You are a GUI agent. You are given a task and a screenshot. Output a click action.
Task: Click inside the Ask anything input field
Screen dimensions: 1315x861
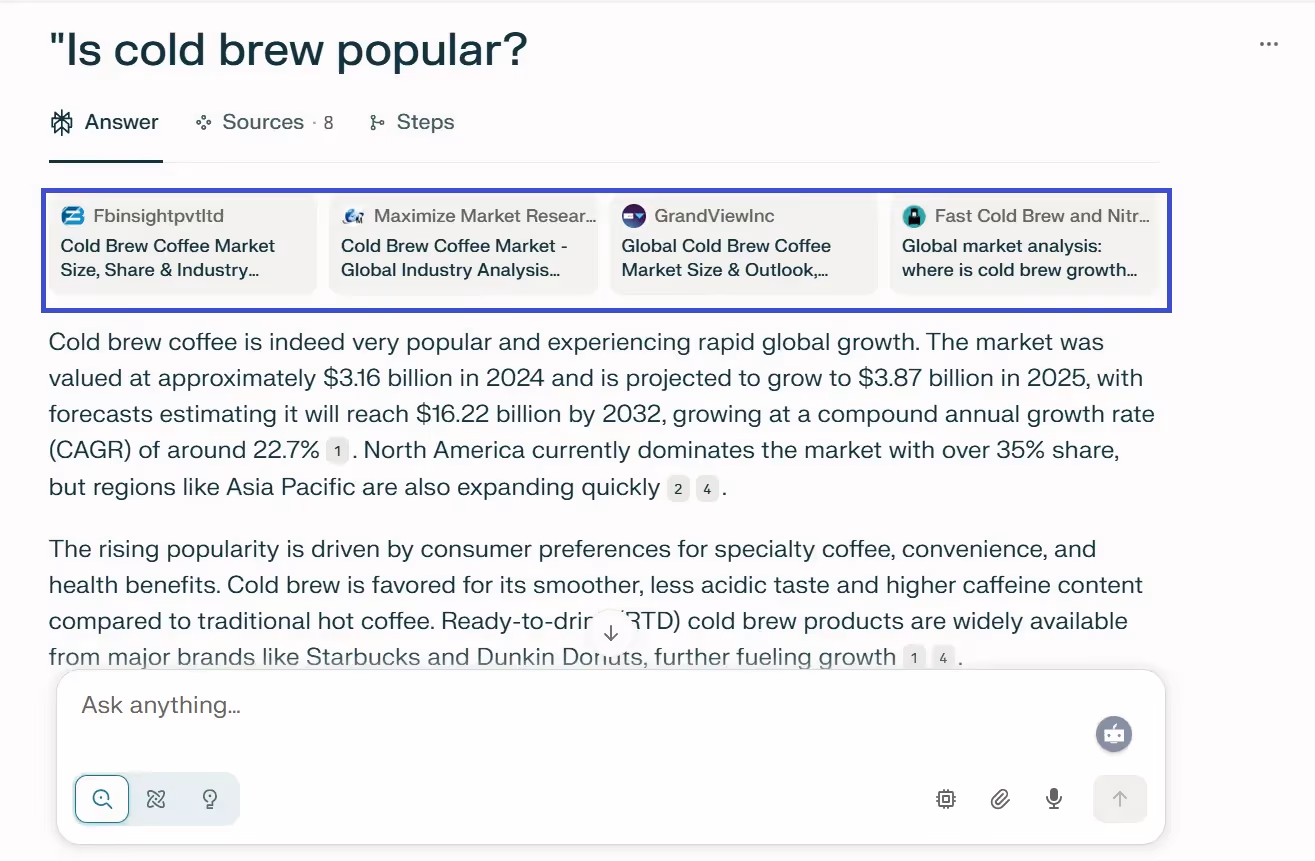tap(400, 705)
